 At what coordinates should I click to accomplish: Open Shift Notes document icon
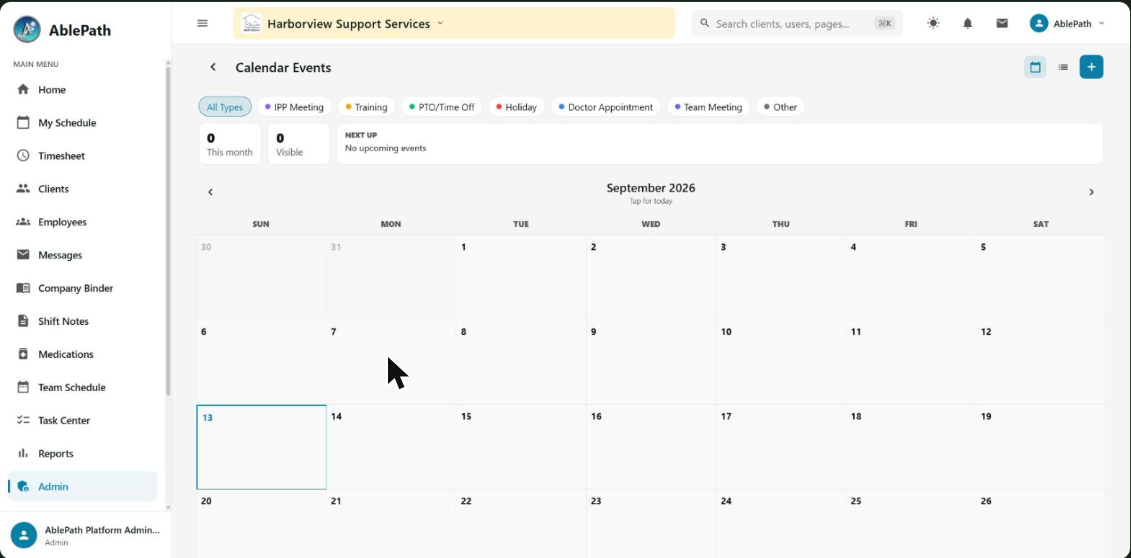23,322
